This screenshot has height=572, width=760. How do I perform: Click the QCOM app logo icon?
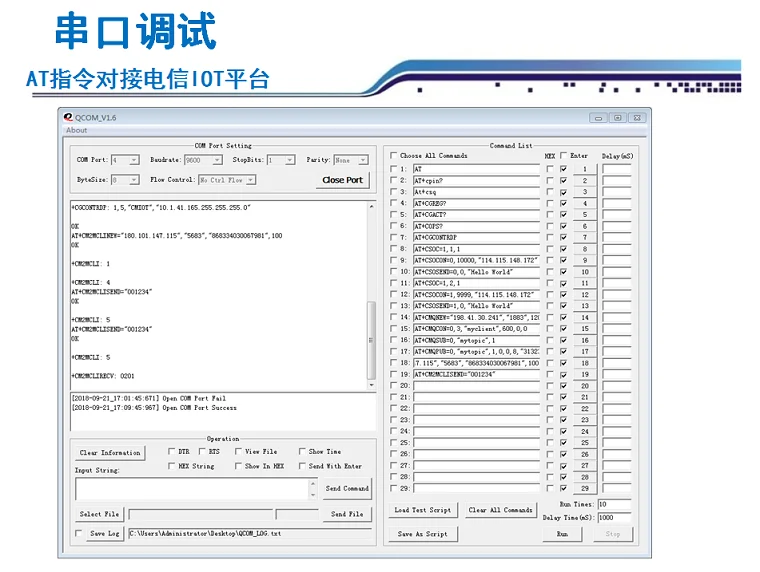point(68,117)
